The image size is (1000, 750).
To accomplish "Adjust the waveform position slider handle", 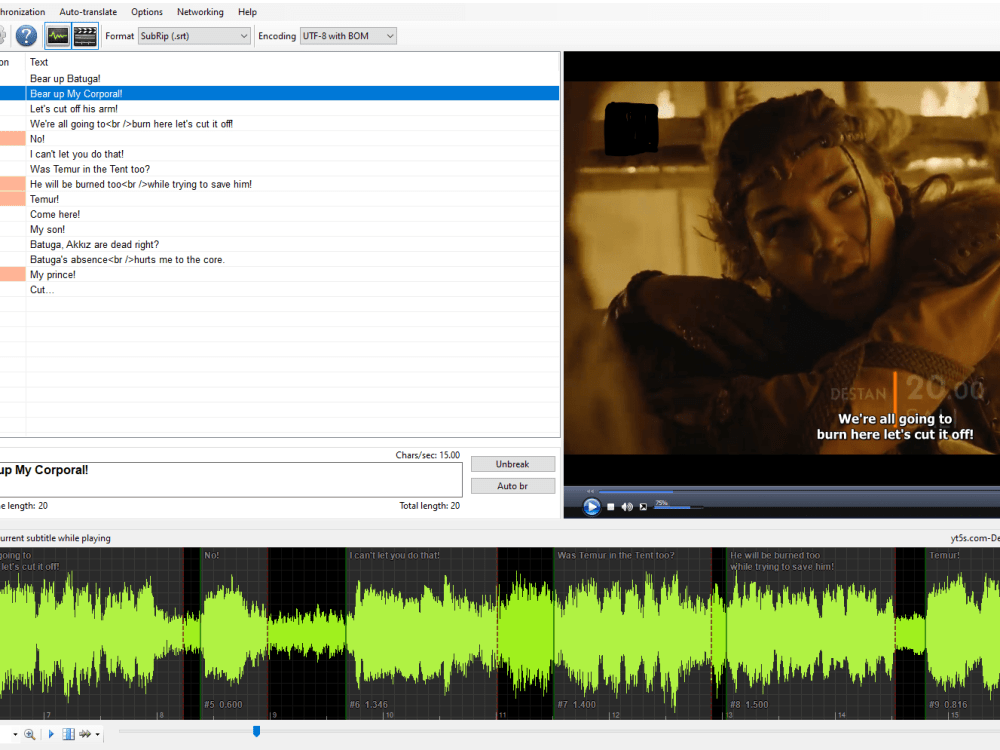I will click(x=256, y=731).
